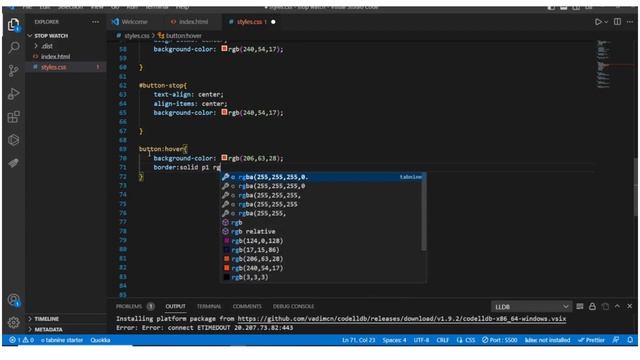This screenshot has width=640, height=360.
Task: Click CSS language mode selector
Action: 470,340
